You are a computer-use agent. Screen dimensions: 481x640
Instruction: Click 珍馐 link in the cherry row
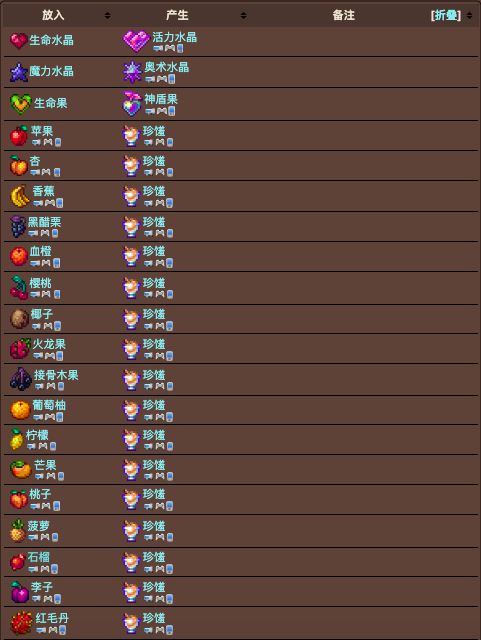[154, 283]
